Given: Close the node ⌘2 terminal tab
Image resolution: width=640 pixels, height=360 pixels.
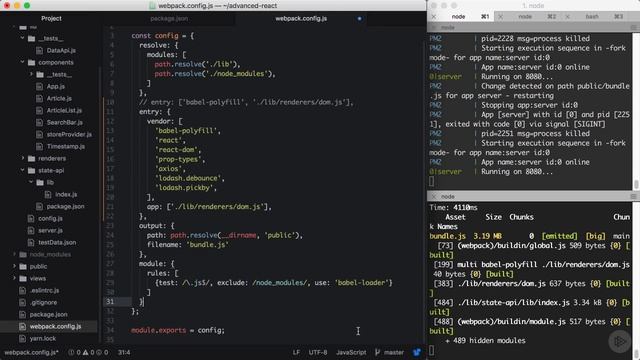Looking at the screenshot, I should click(x=500, y=17).
